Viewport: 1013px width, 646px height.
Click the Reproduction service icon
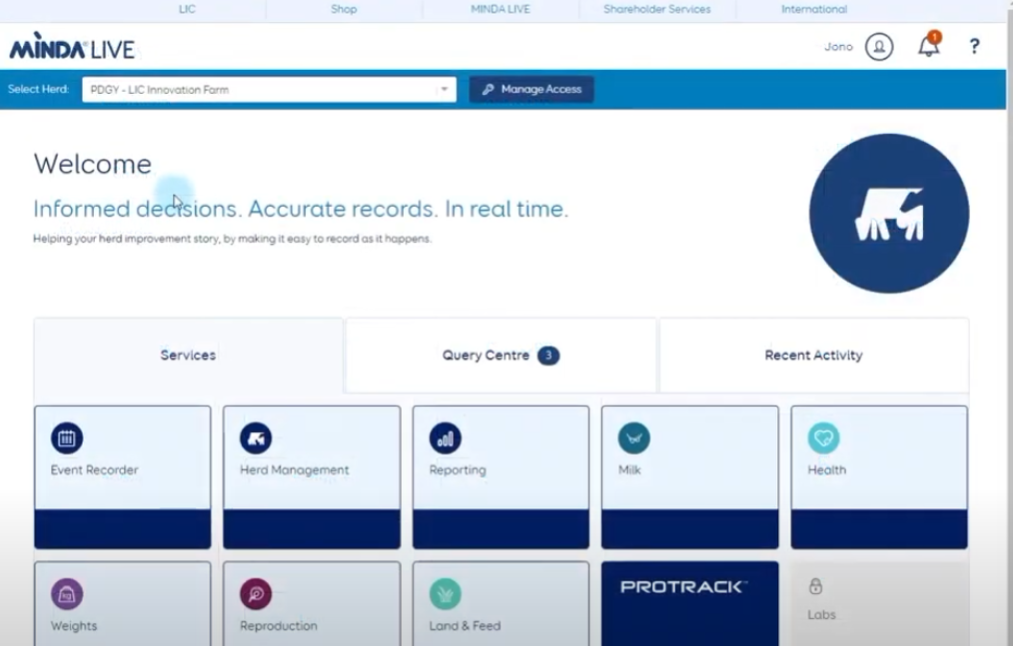[256, 594]
